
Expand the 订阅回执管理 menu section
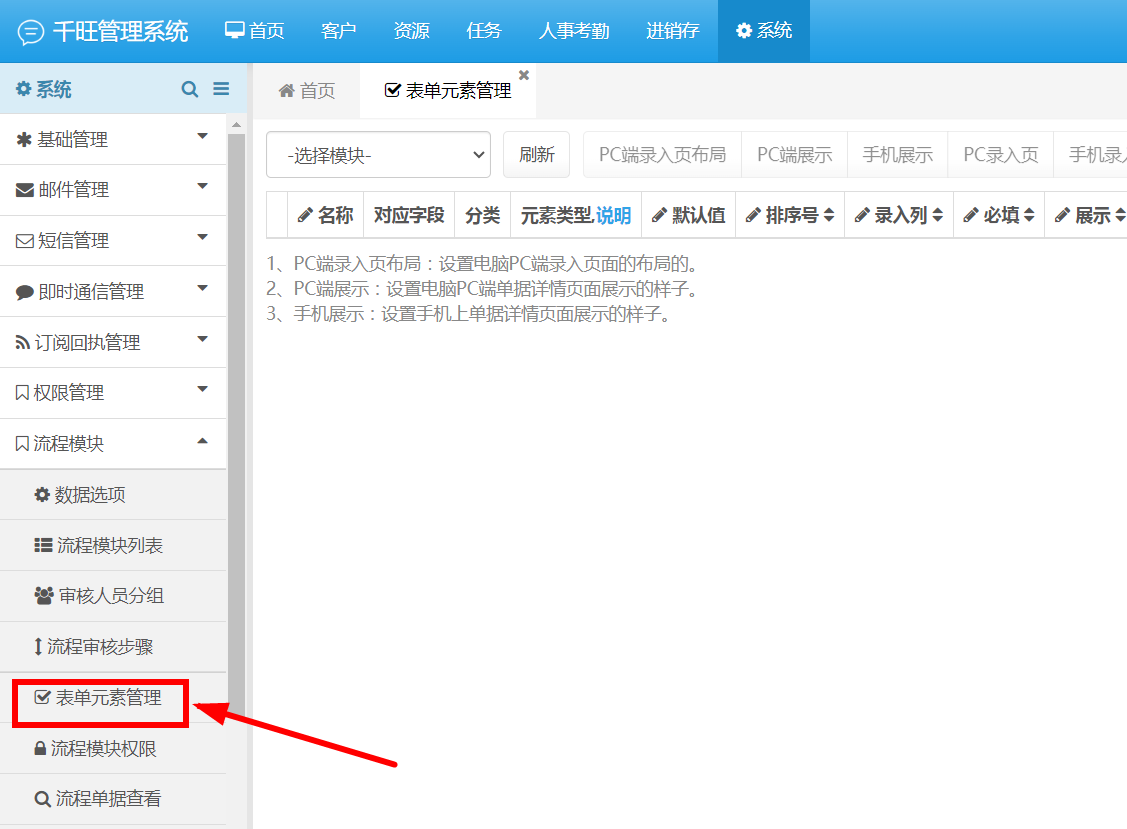(x=113, y=342)
